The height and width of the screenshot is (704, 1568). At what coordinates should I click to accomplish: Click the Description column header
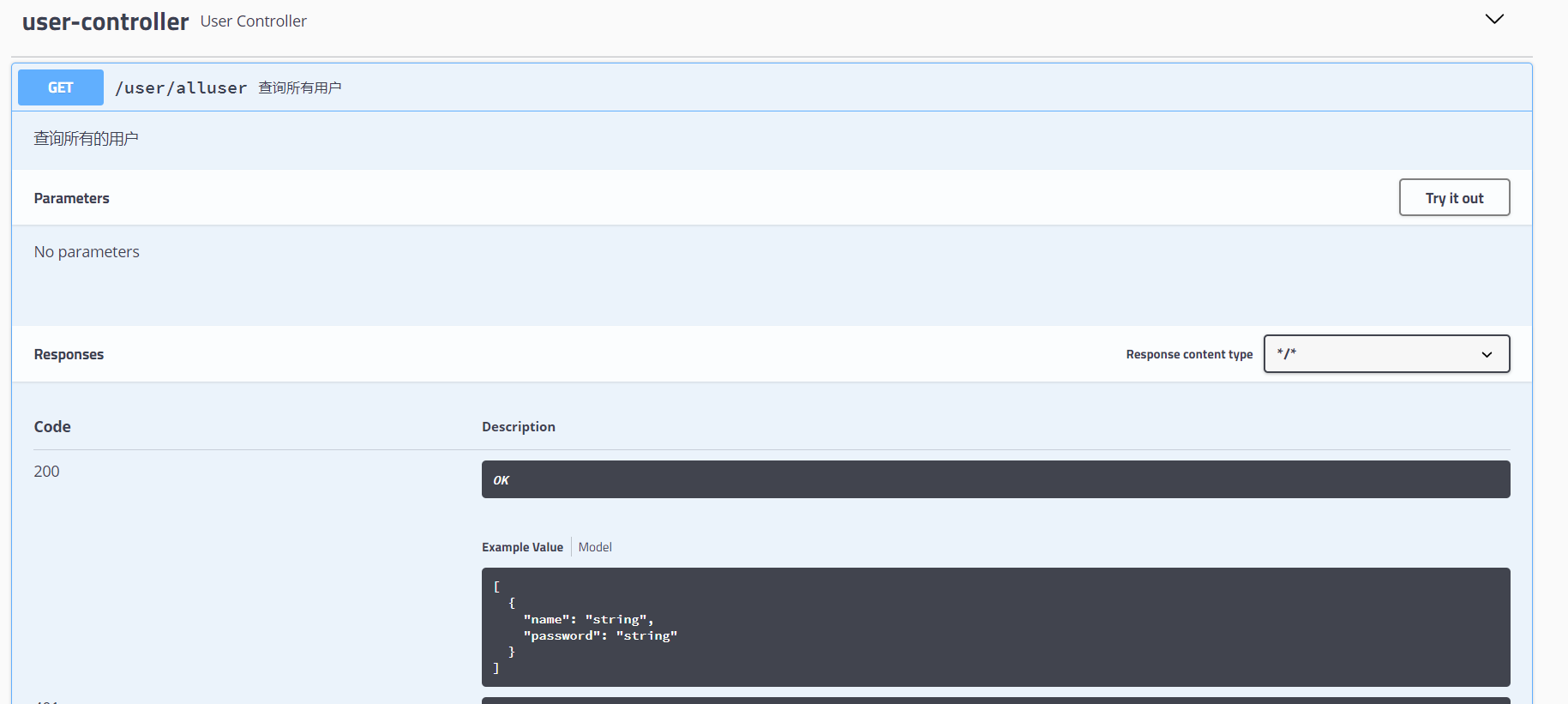[519, 426]
